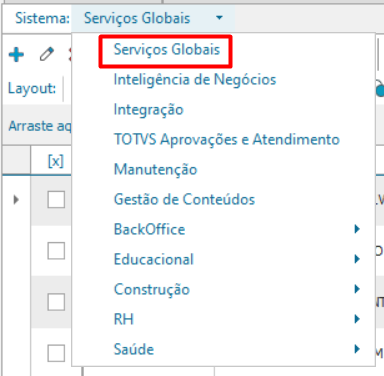Toggle the third row checkbox
Viewport: 384px width, 376px height.
[56, 302]
